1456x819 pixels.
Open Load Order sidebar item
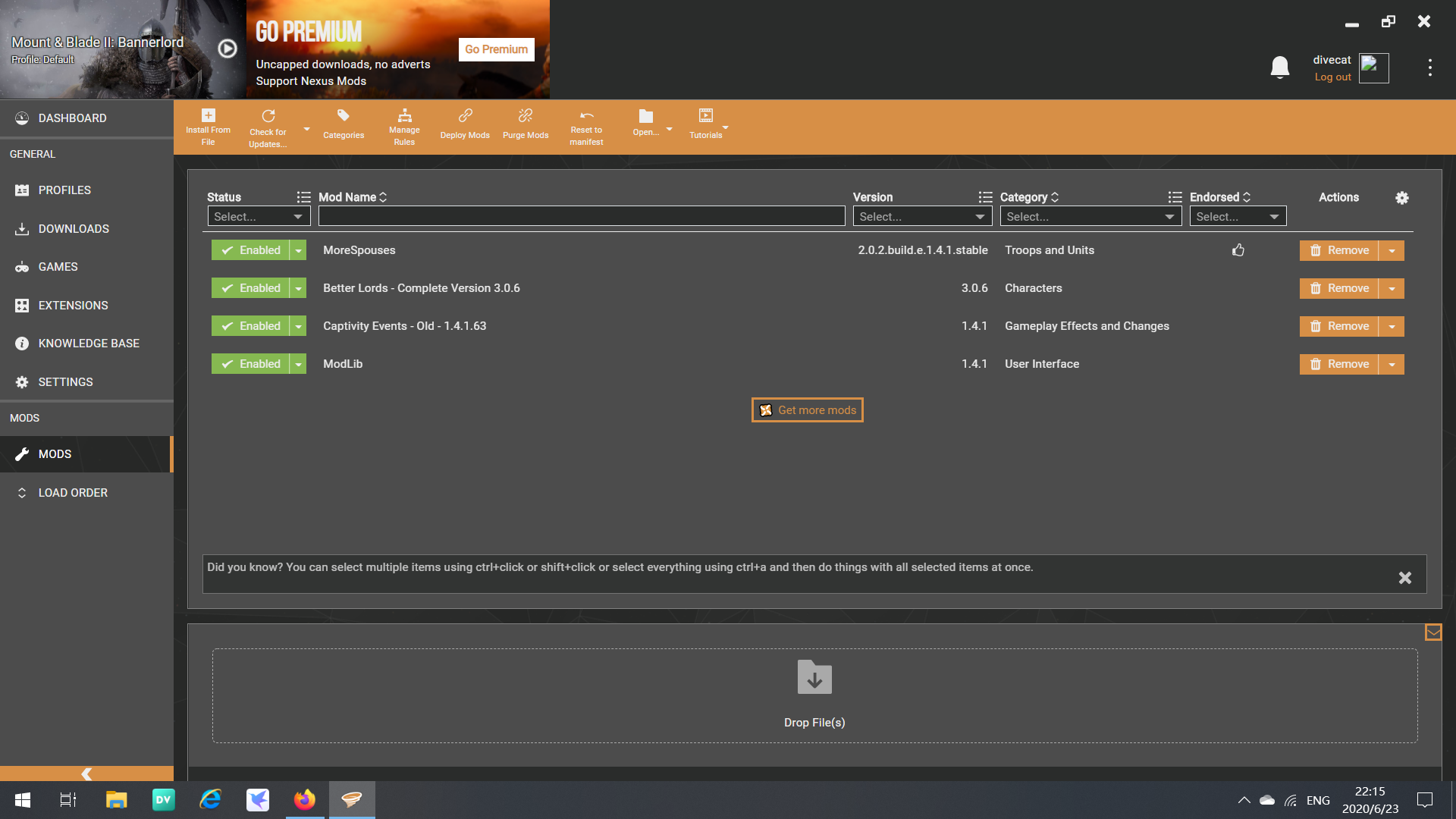86,493
